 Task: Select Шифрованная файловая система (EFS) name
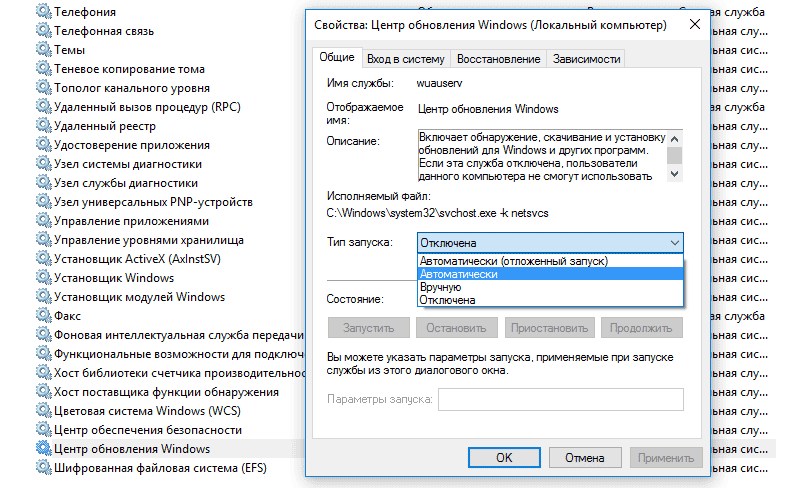pyautogui.click(x=160, y=468)
